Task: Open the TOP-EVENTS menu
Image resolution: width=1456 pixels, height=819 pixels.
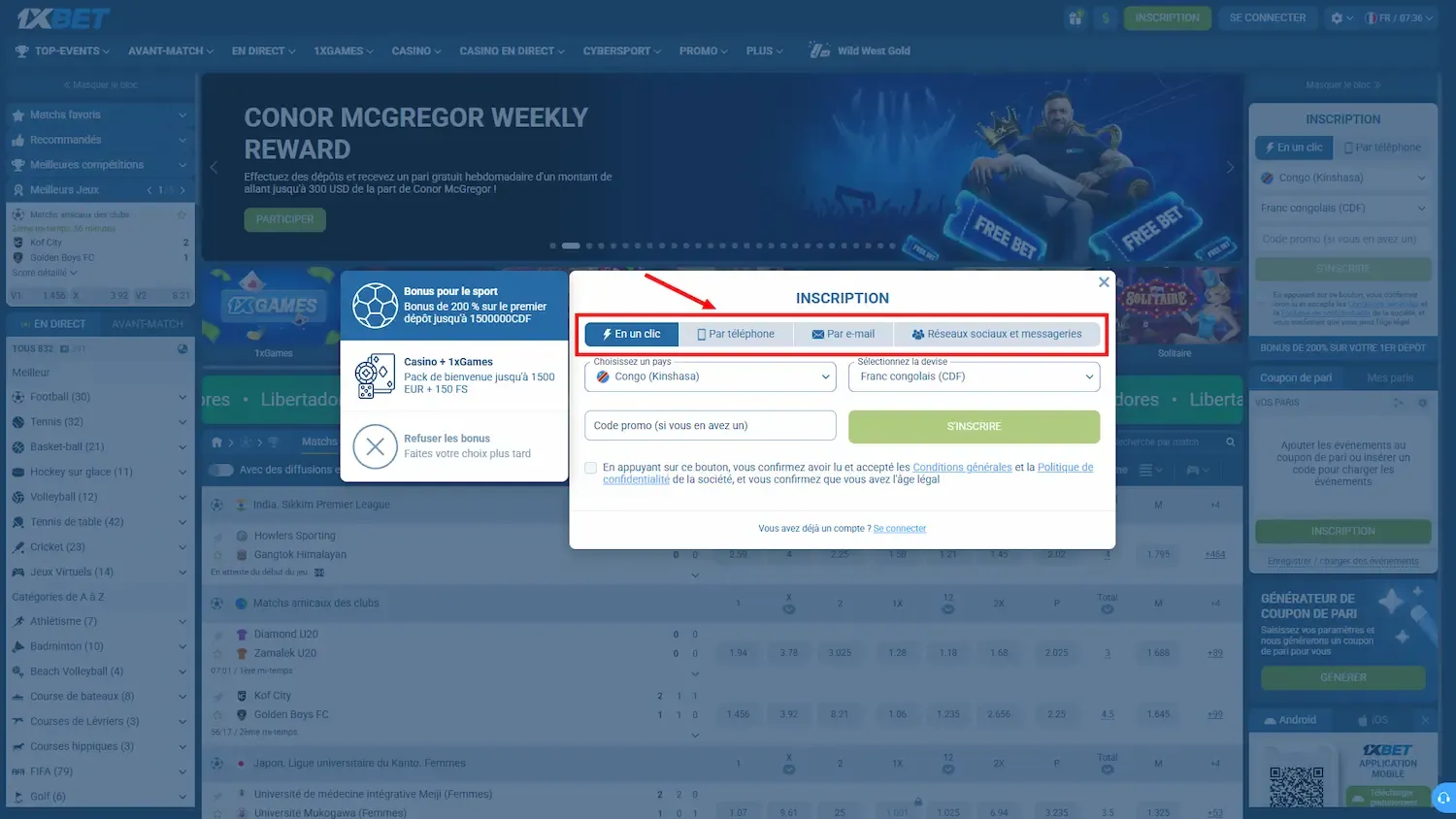Action: (x=63, y=50)
